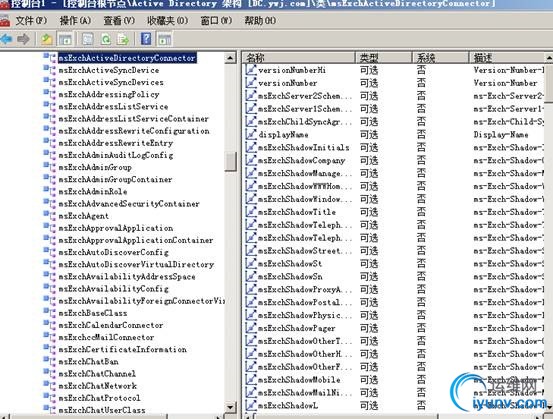Click the attribute icon beside msExchShadowSt
The width and height of the screenshot is (553, 419).
coord(251,263)
